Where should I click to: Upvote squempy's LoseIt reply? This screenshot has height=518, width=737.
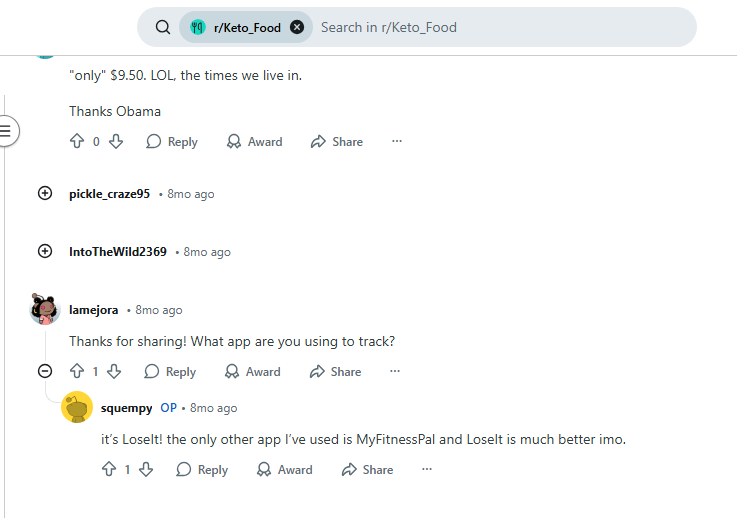pyautogui.click(x=109, y=470)
